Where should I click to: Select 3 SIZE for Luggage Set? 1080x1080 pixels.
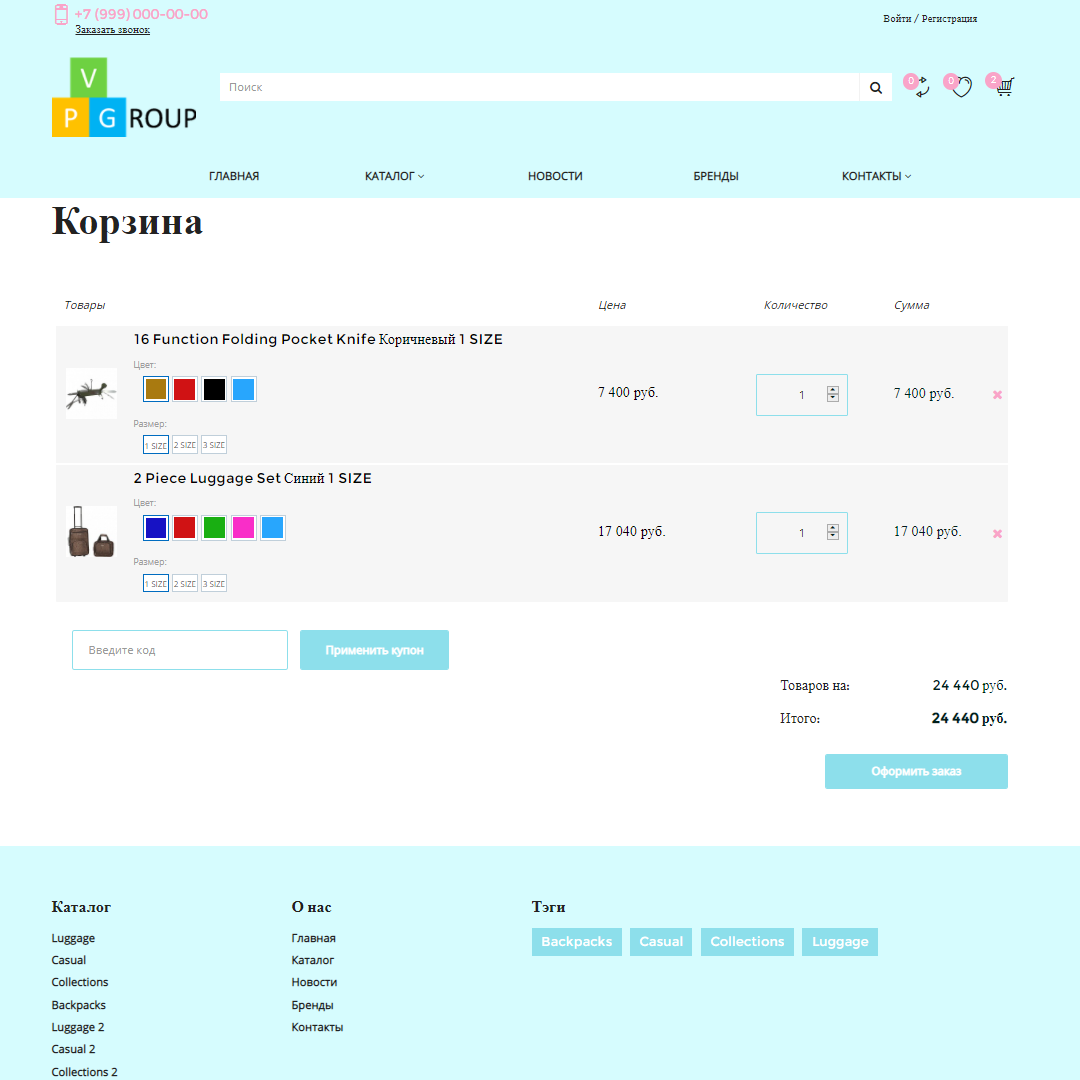point(214,584)
